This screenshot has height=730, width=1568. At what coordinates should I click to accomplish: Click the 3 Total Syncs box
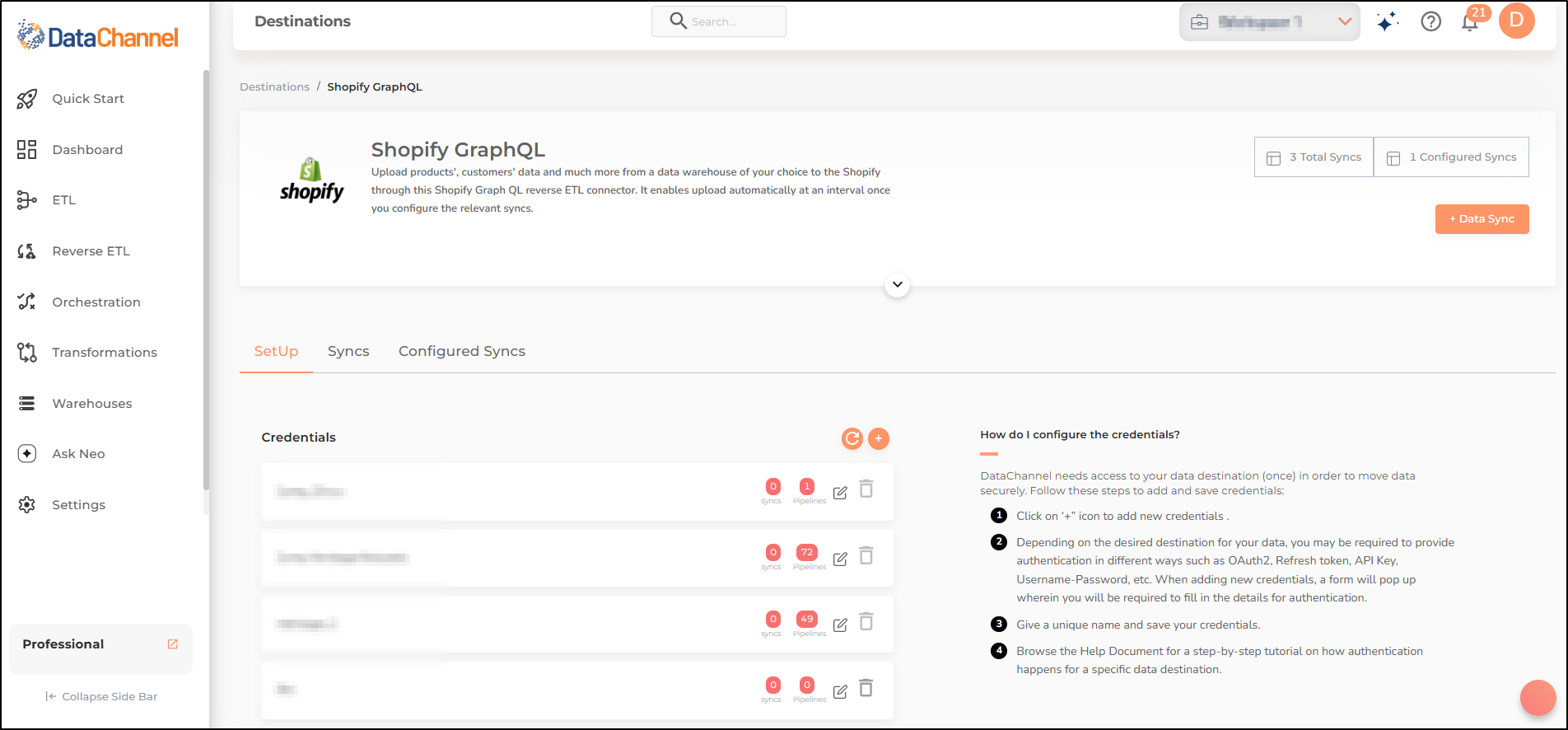coord(1314,157)
